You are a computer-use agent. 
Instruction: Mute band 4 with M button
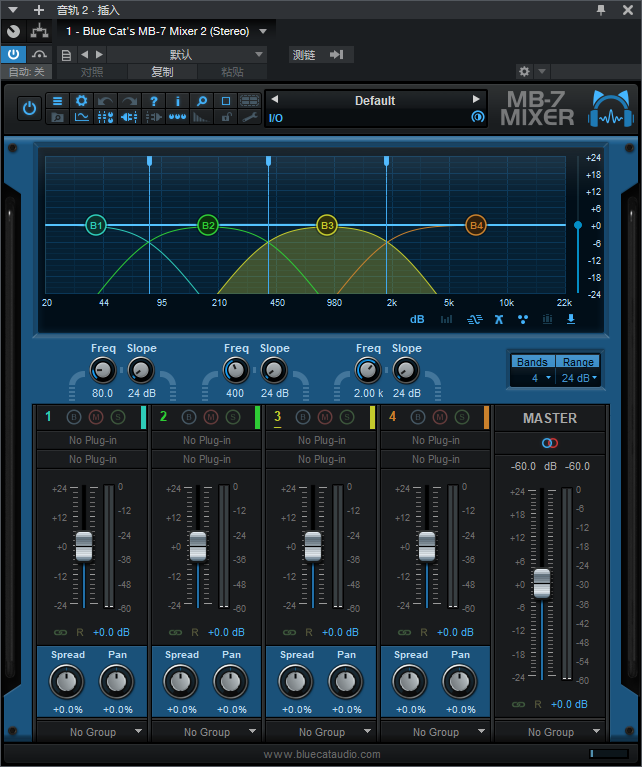[x=440, y=417]
